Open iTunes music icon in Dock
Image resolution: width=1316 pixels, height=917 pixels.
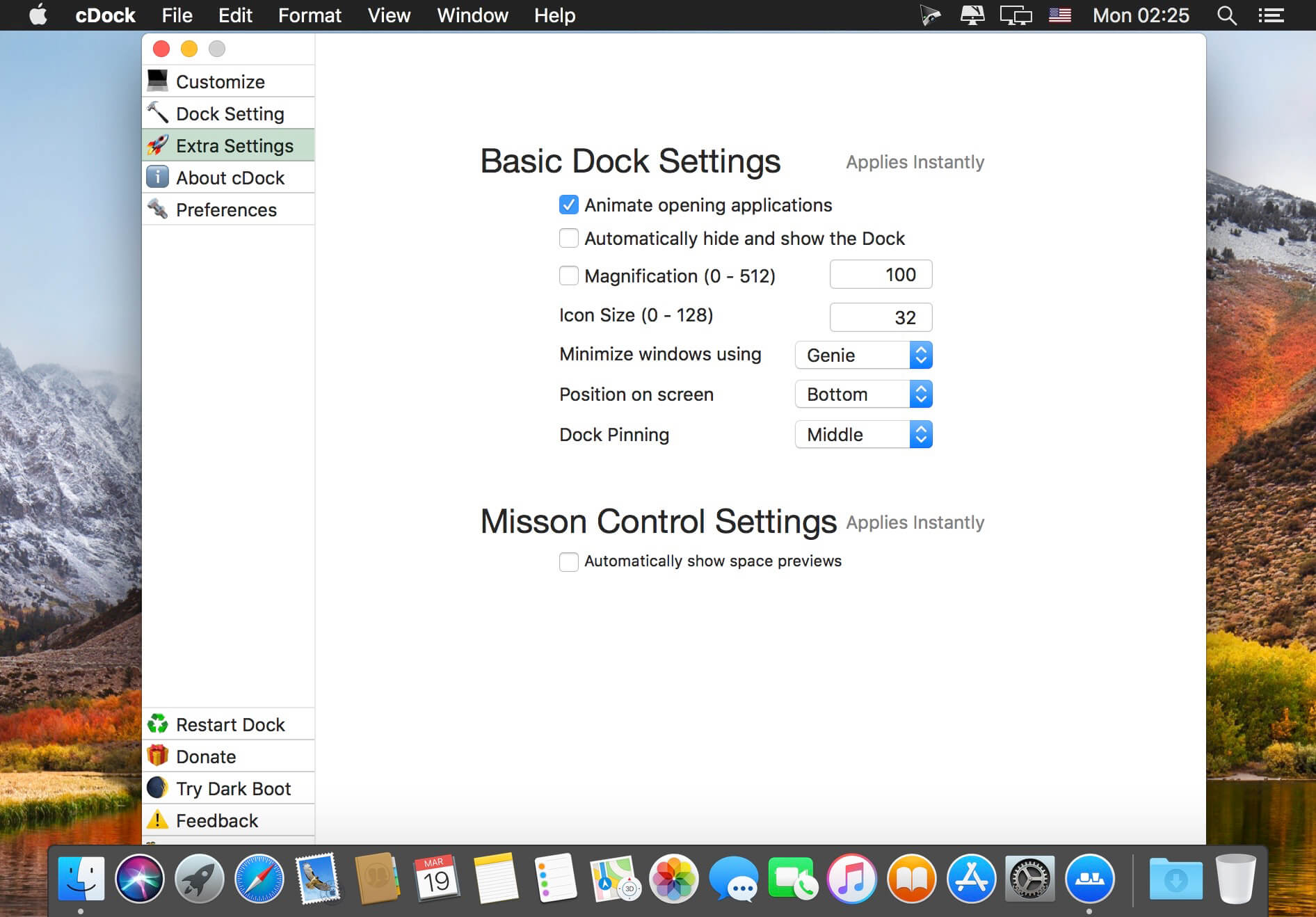point(852,879)
